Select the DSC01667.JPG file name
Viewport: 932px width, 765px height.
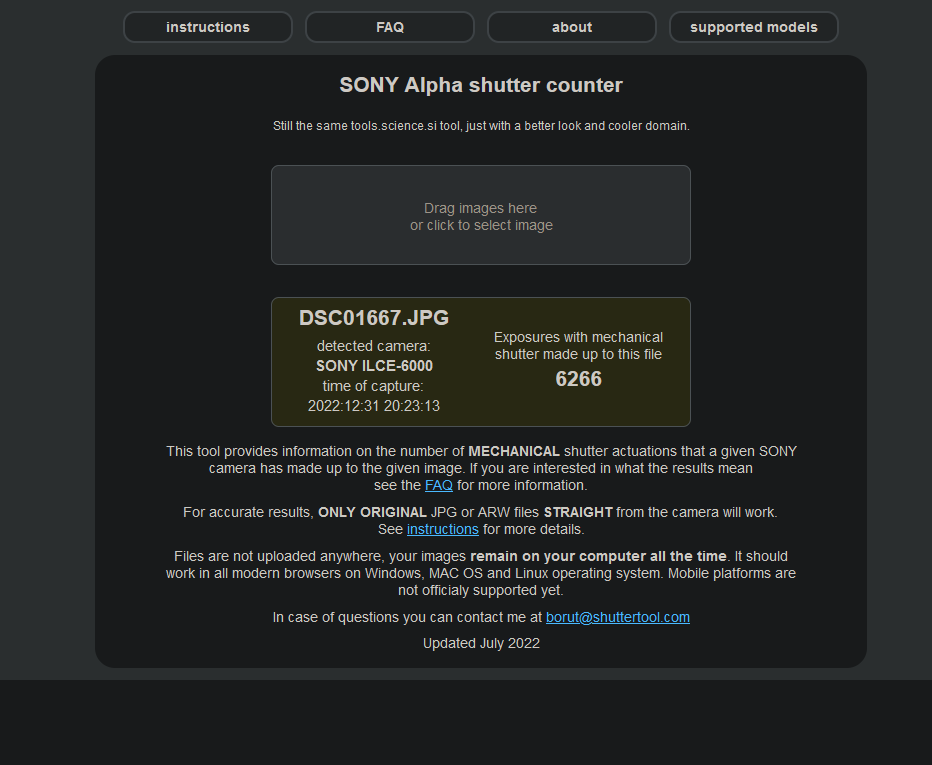coord(374,318)
